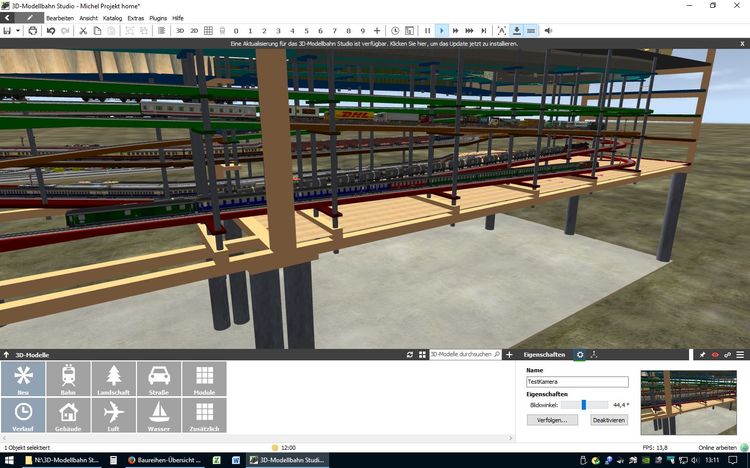Click the update available notification
The image size is (750, 468).
click(x=374, y=44)
